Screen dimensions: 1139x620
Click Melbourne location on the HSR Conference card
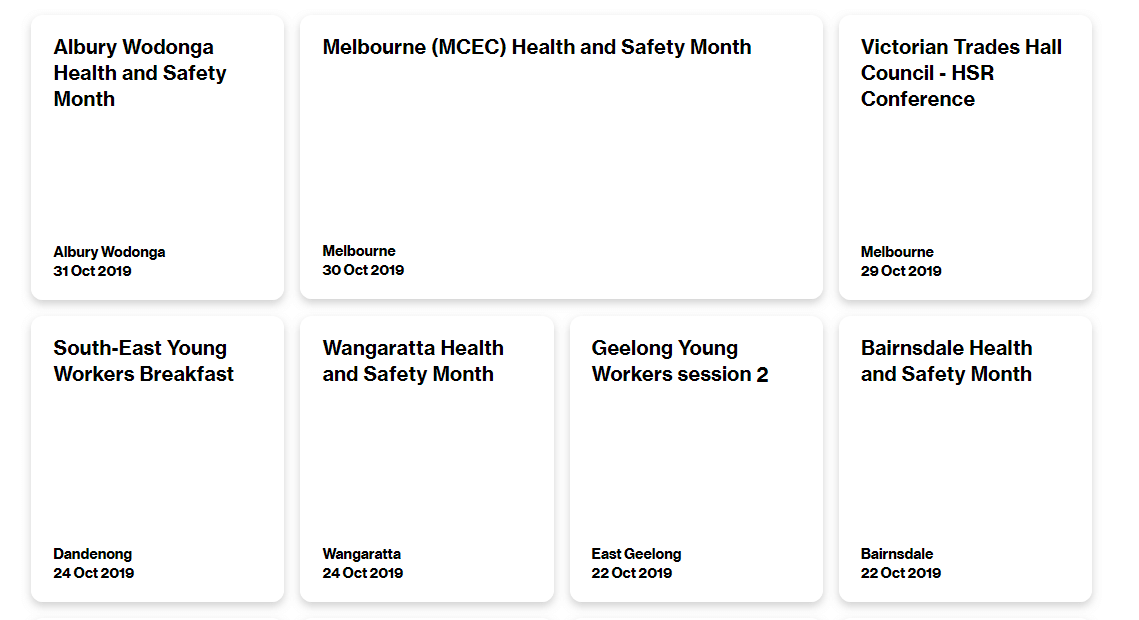[x=897, y=252]
